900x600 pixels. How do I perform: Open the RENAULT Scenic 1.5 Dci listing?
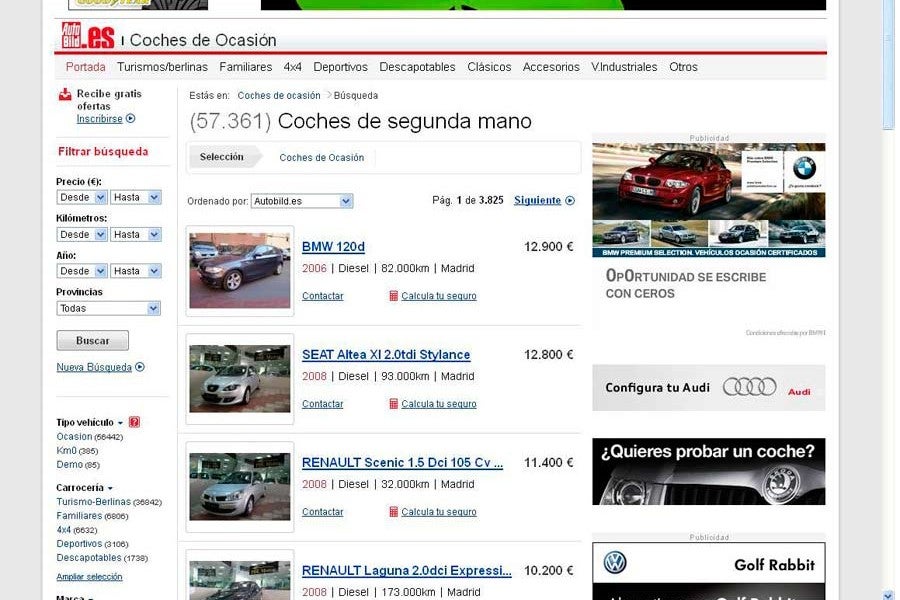click(x=402, y=462)
